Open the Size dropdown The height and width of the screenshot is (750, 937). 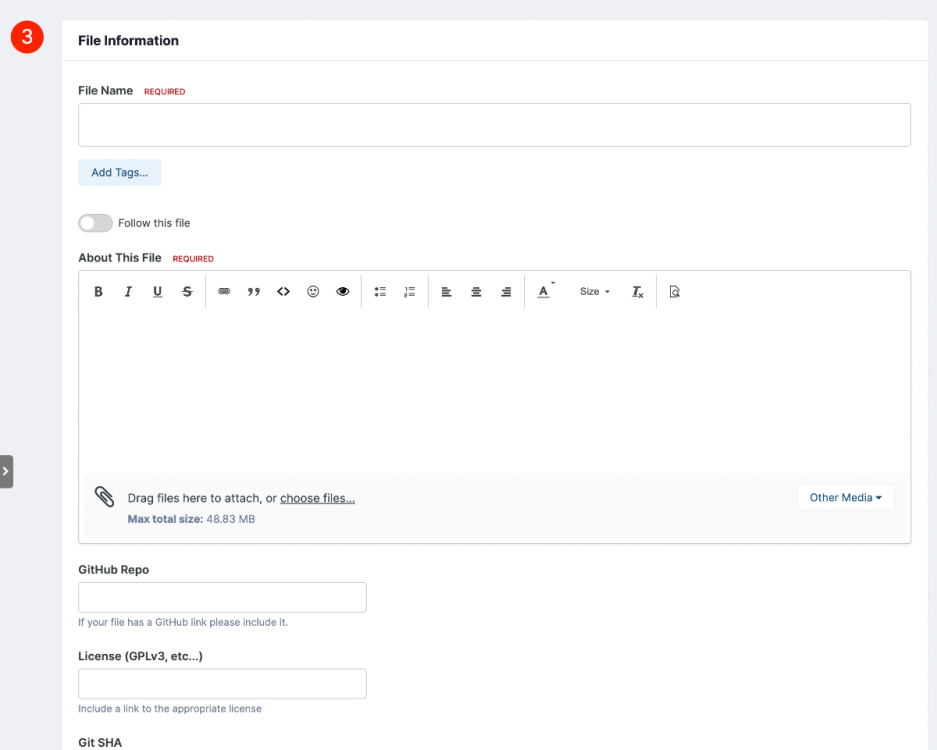pos(595,292)
